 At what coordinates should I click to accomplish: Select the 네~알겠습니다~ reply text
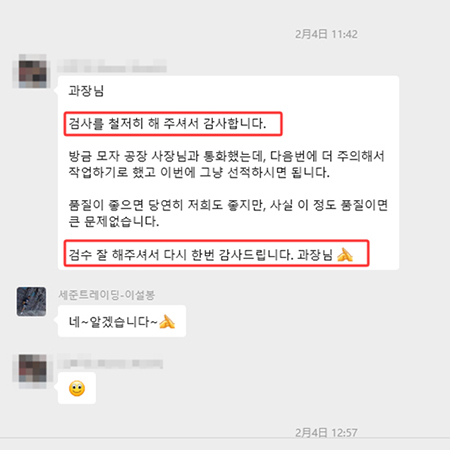point(113,322)
